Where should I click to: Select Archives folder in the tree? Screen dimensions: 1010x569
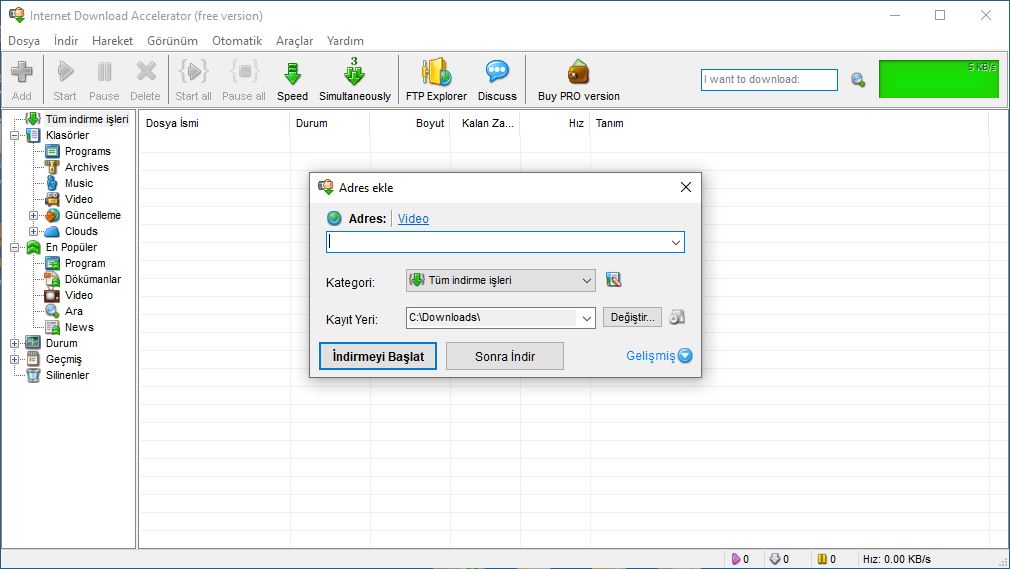86,167
